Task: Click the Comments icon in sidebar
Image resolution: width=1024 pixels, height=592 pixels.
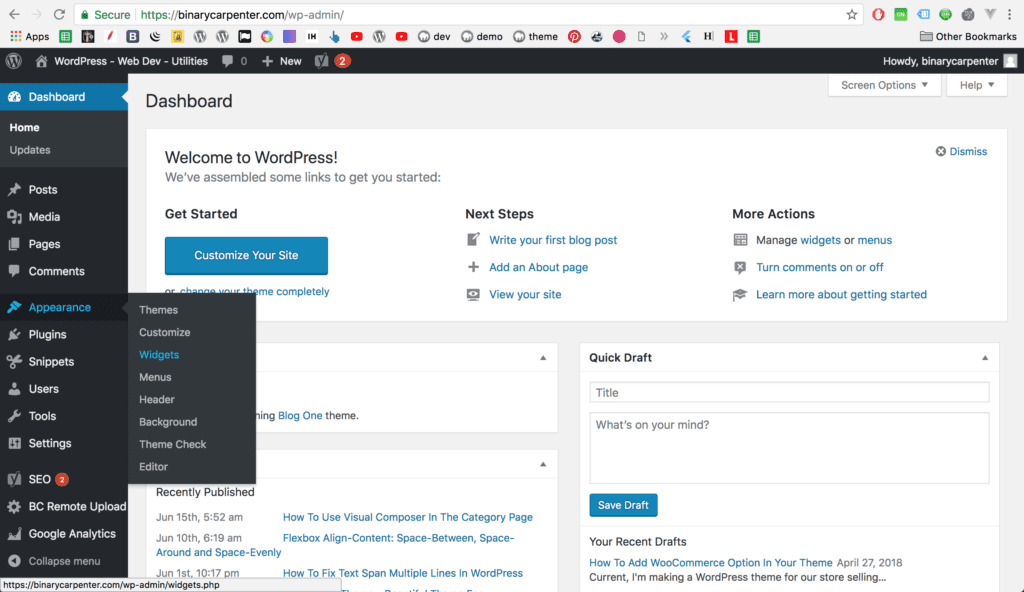Action: coord(14,271)
